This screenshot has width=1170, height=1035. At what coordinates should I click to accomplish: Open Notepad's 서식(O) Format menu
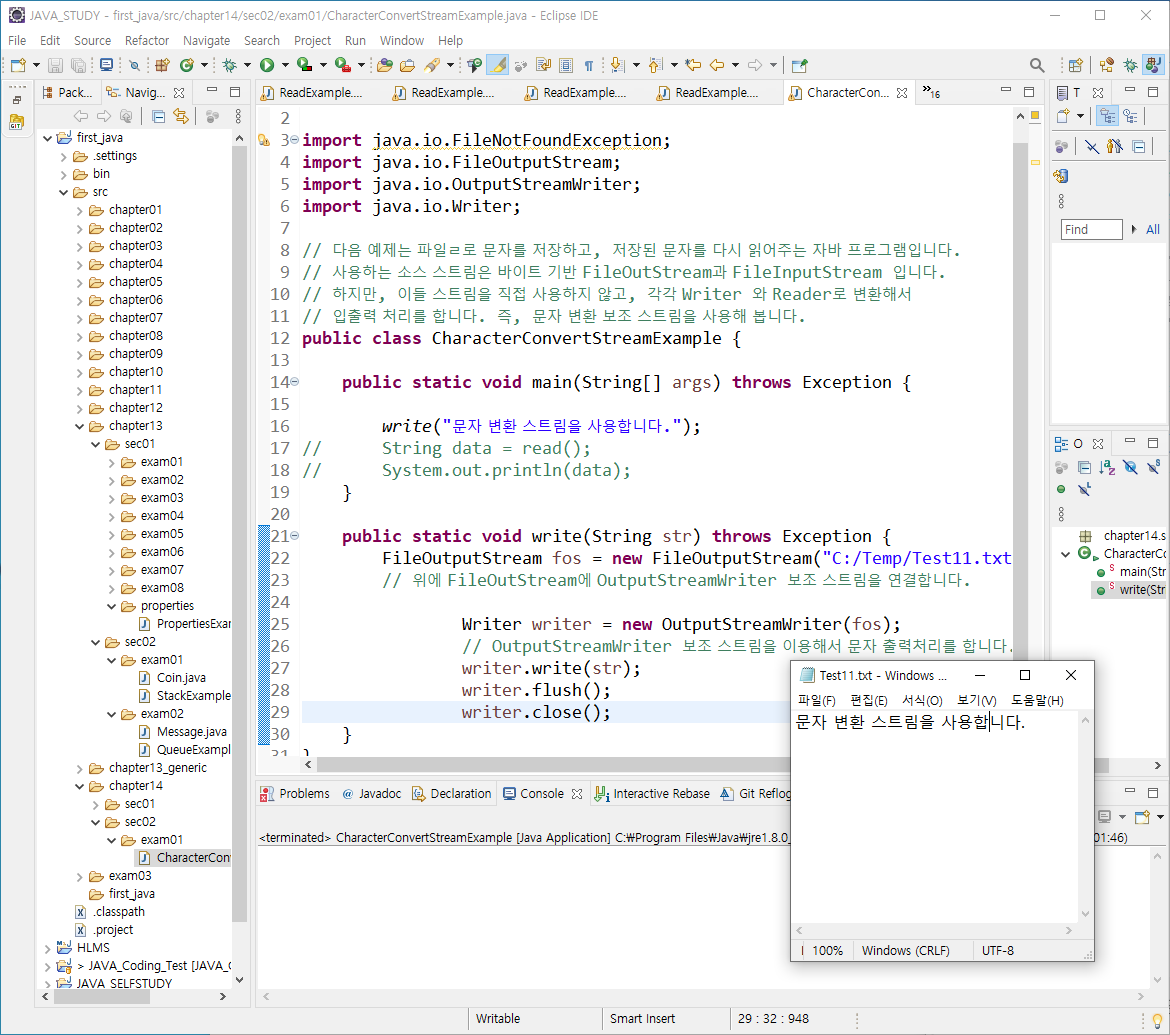click(921, 701)
